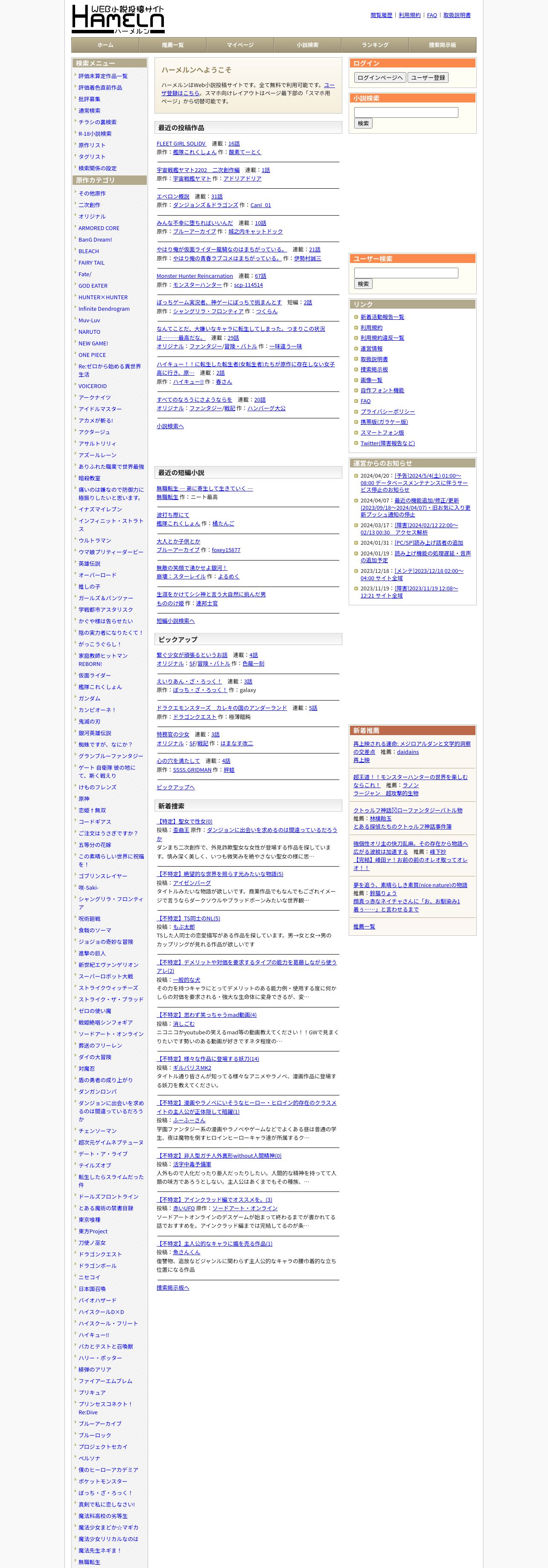Click ユーザー登録はこちら in welcome box
The image size is (548, 1568).
248,89
